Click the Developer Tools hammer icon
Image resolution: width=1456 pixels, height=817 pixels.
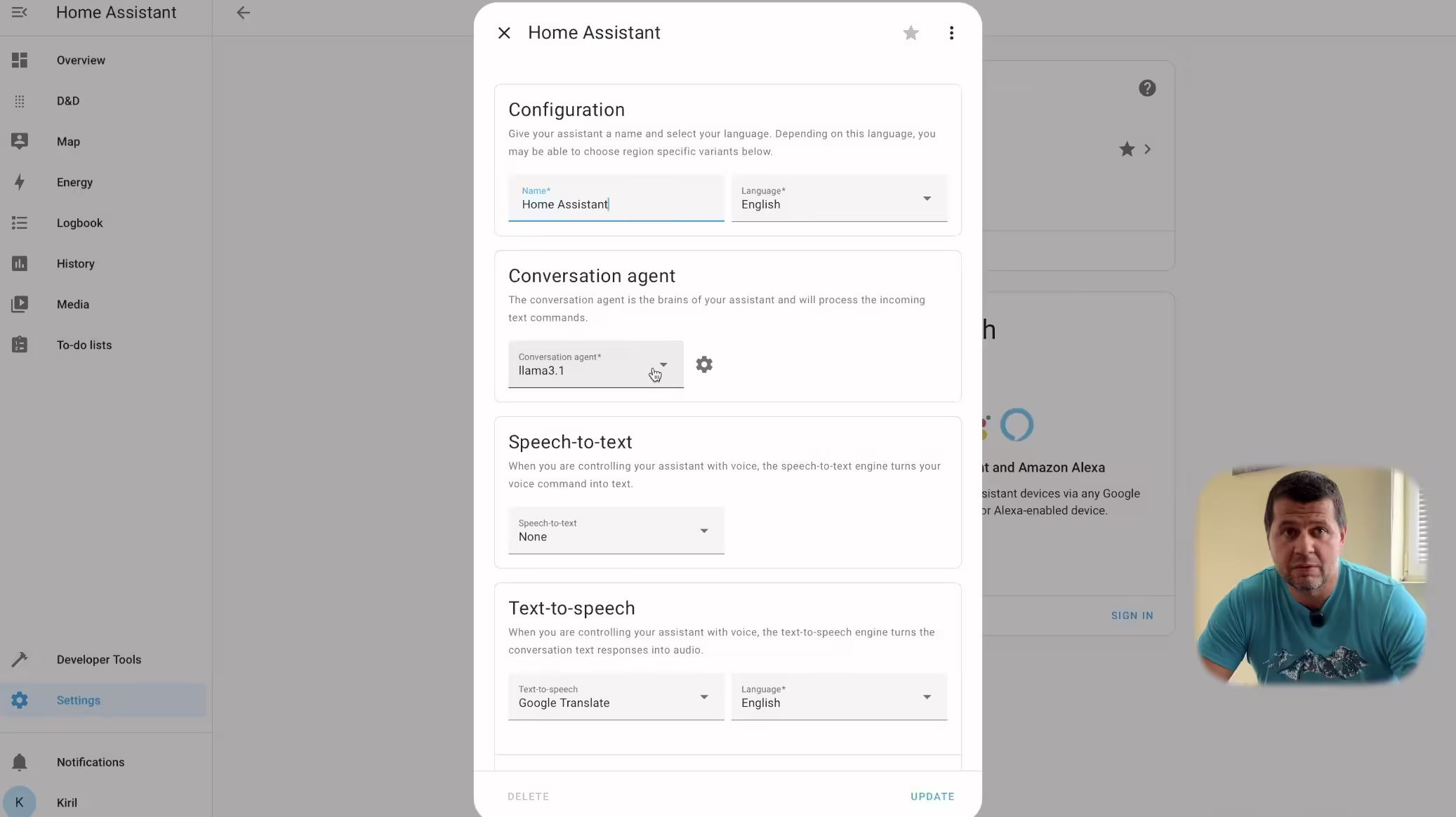pyautogui.click(x=20, y=660)
